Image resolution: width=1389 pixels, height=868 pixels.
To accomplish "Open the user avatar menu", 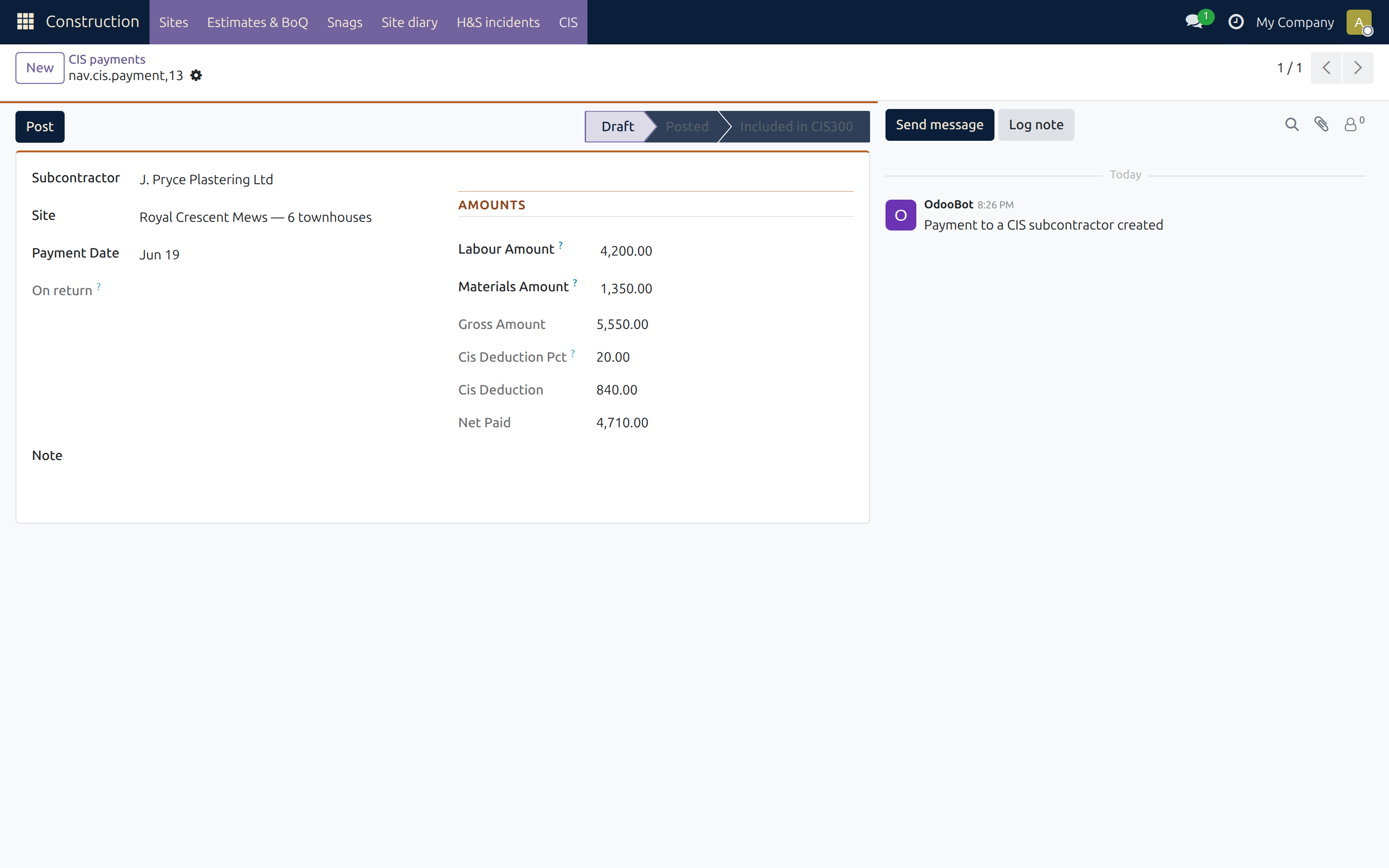I will (1359, 22).
